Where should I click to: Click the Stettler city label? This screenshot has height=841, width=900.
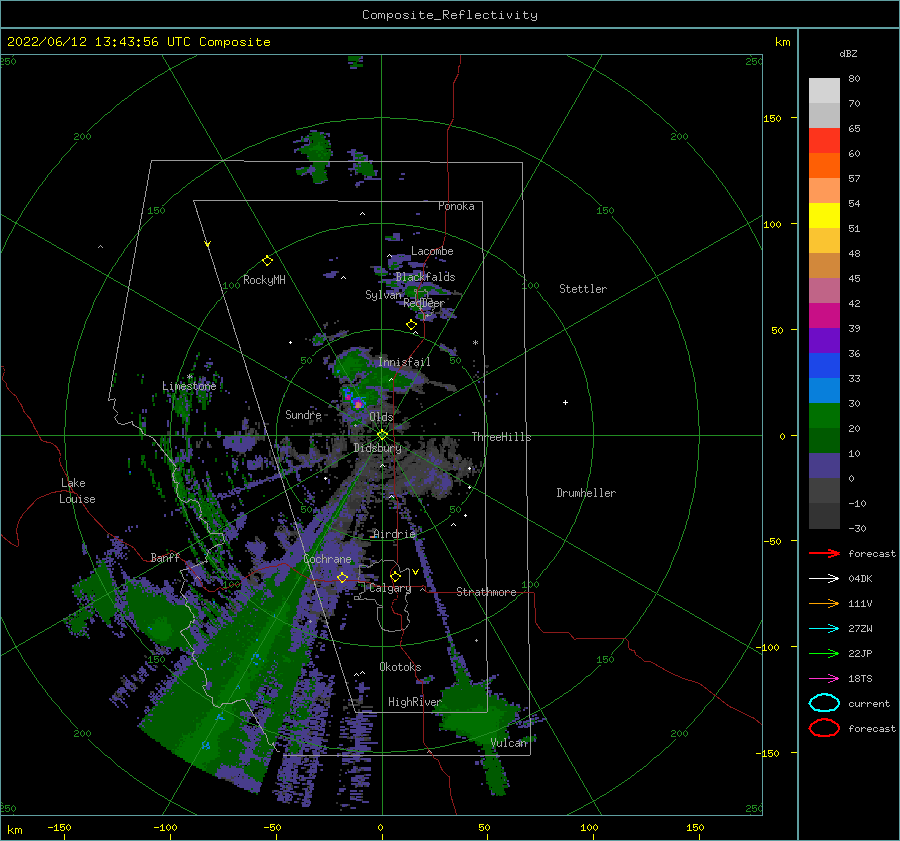(x=583, y=289)
